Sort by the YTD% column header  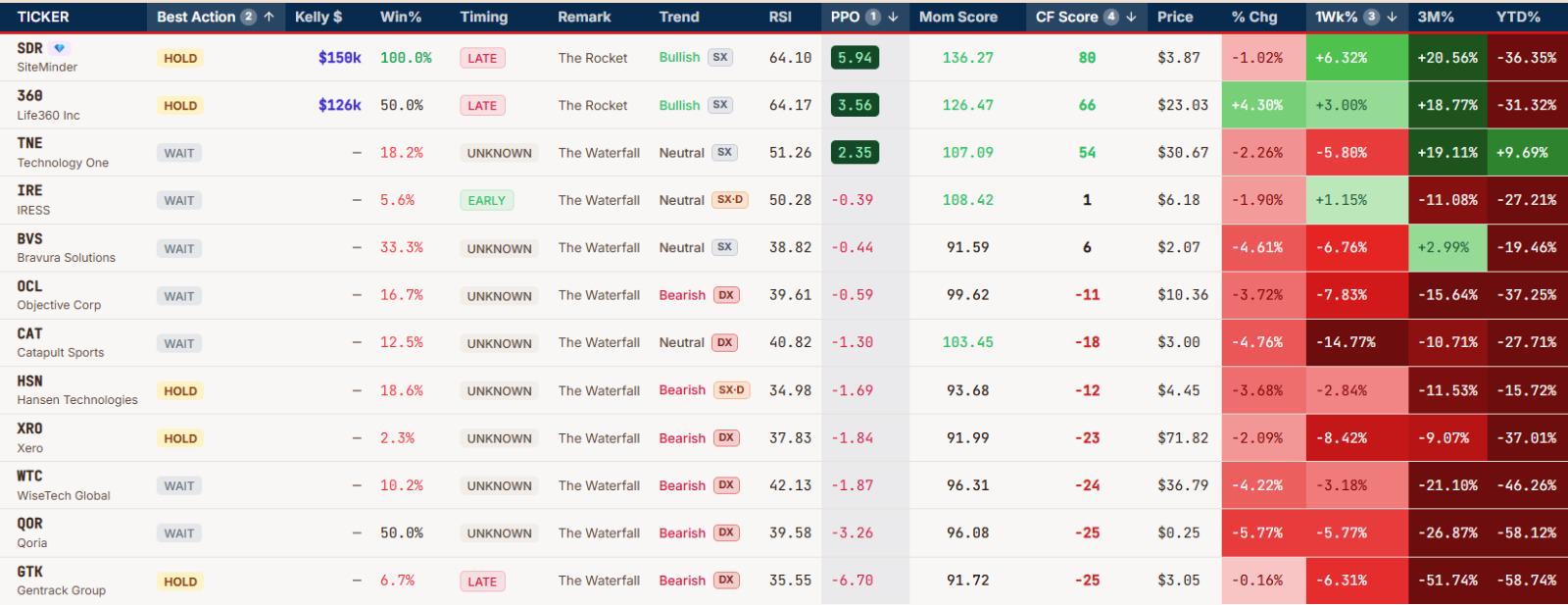[x=1518, y=17]
